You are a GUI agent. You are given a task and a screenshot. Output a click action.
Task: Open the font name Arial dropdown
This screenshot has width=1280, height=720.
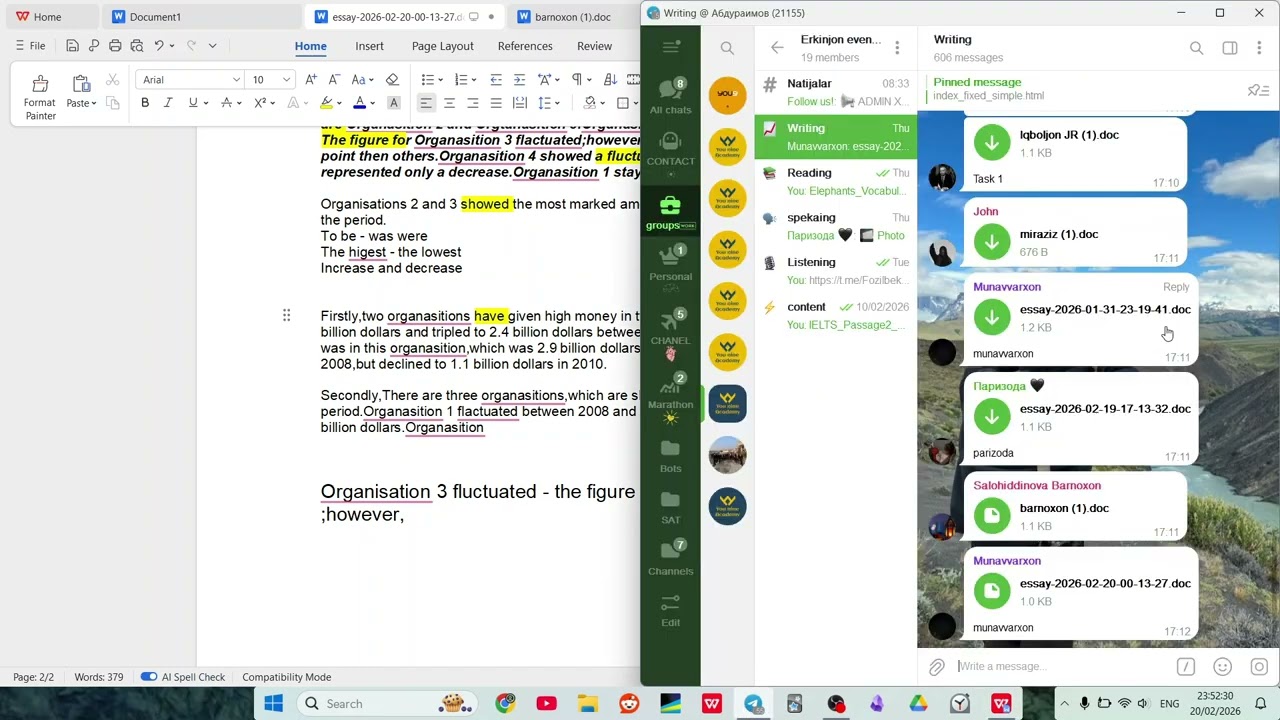[x=236, y=80]
